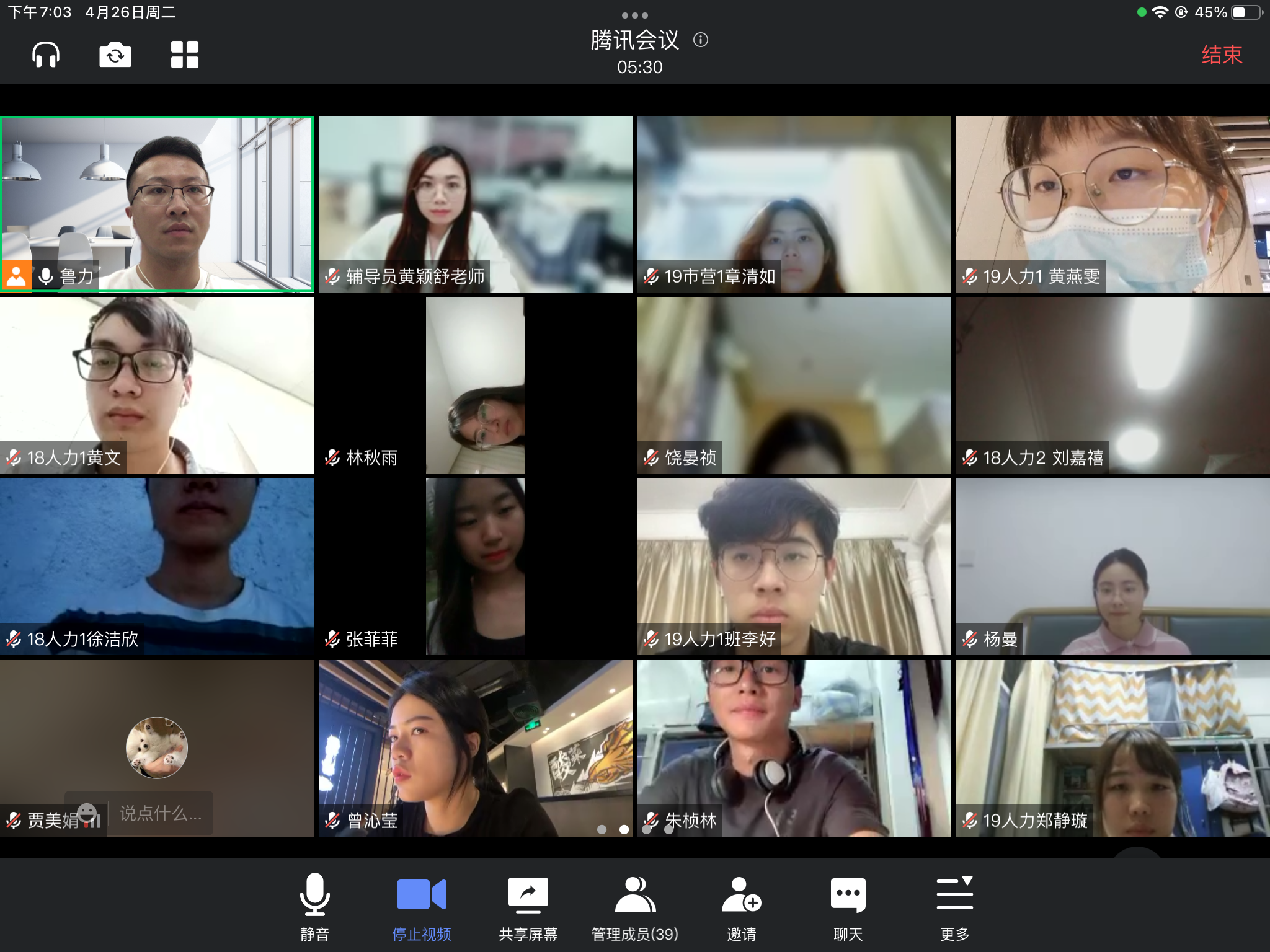Image resolution: width=1270 pixels, height=952 pixels.
Task: Tap muted mic icon beside 18人力2 刘嘉禧
Action: (970, 458)
